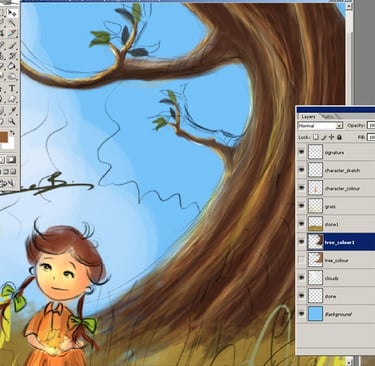Viewport: 375px width, 366px height.
Task: Click the canvas scrollbar down arrow
Action: 348,362
